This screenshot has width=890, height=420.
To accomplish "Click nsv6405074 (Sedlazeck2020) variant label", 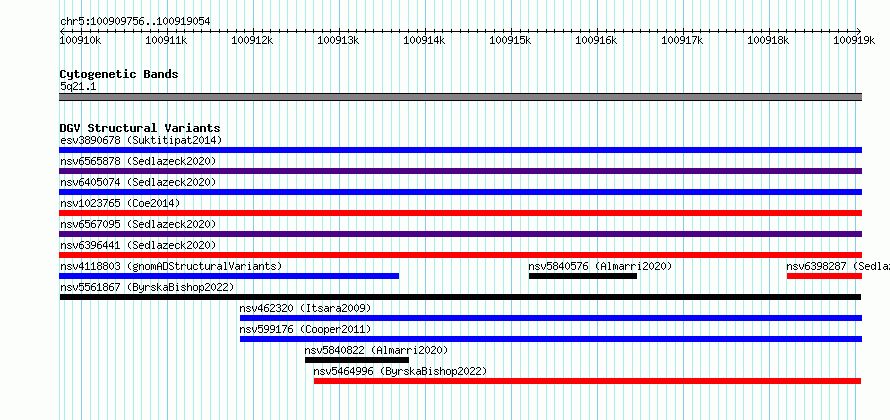I will tap(138, 182).
